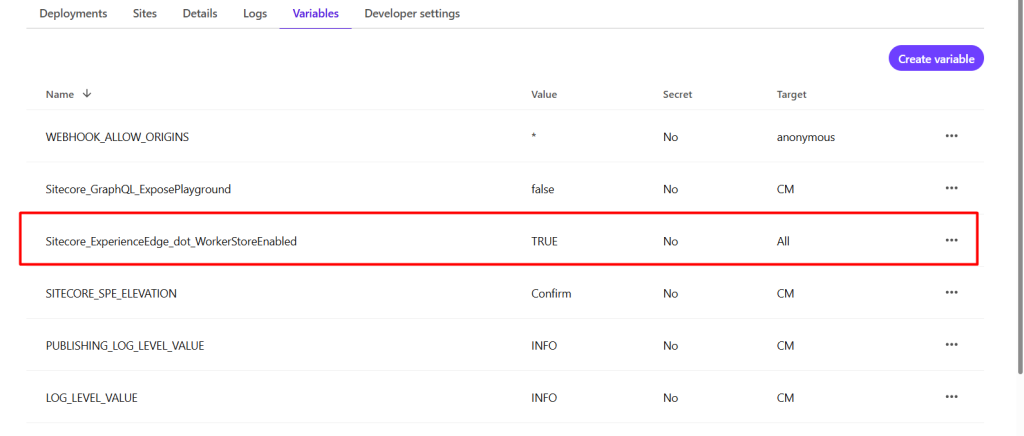Click the Value column header

[x=544, y=94]
